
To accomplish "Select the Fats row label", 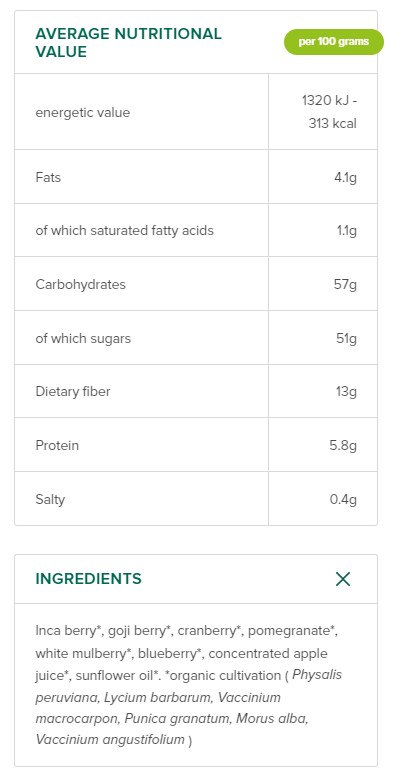I will (48, 177).
